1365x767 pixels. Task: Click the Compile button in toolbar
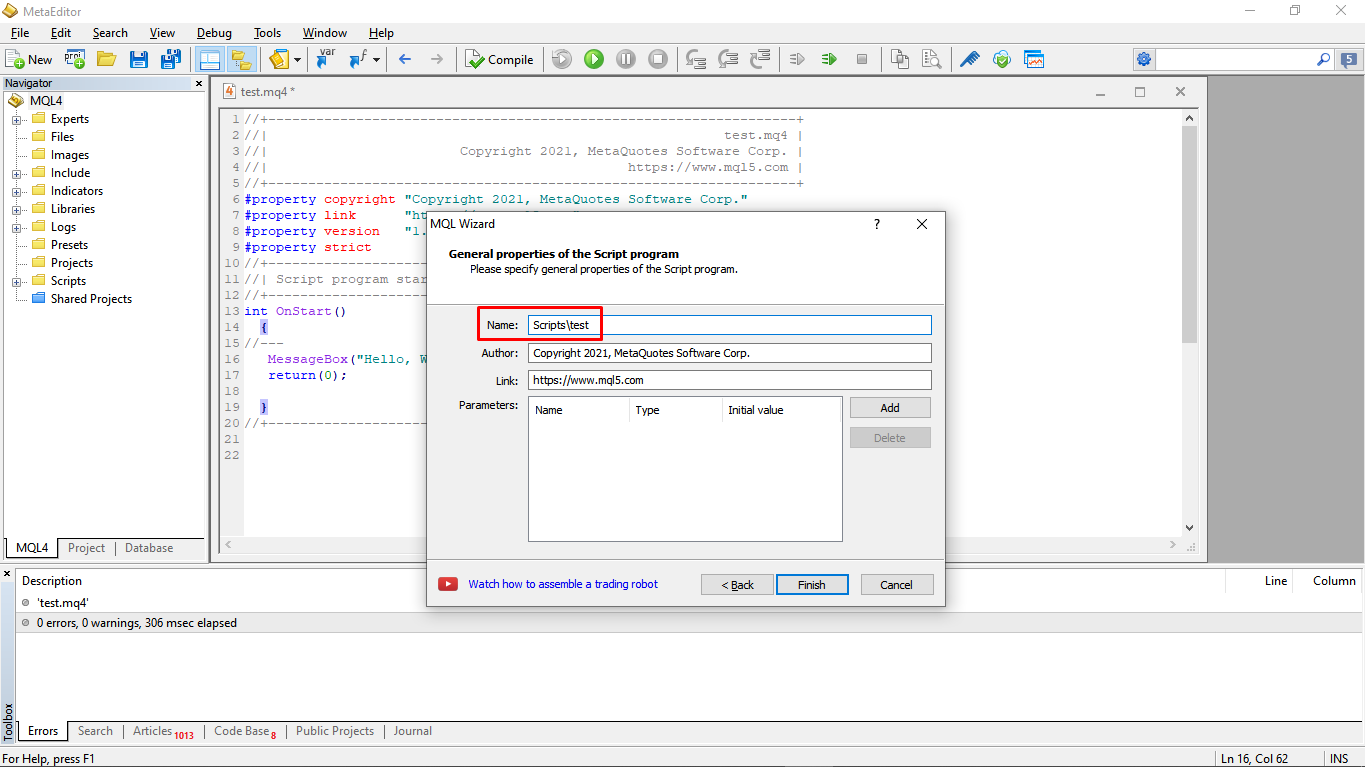pyautogui.click(x=500, y=60)
